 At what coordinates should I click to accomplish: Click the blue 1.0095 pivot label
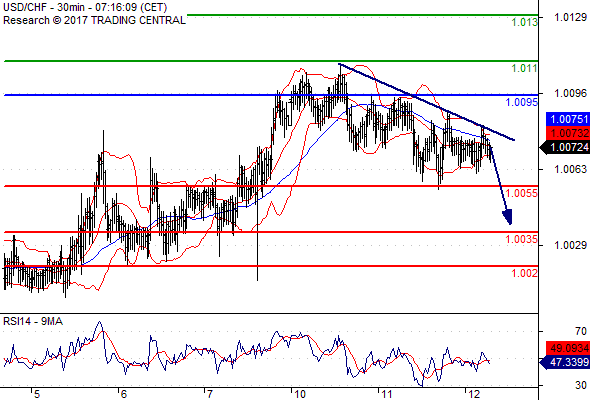[522, 102]
